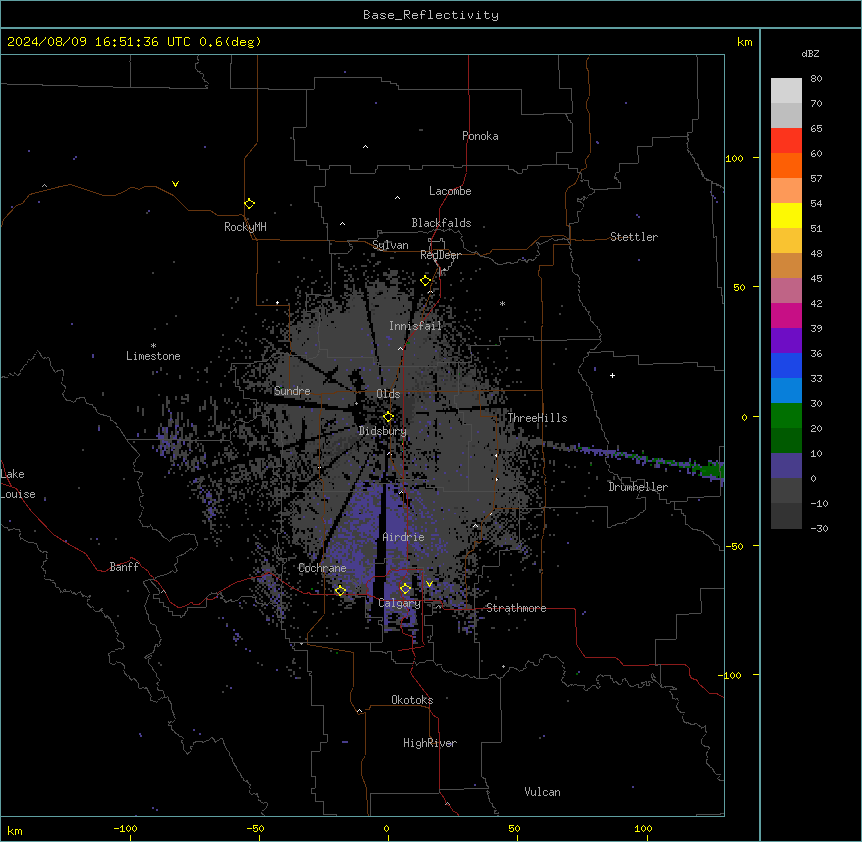Viewport: 862px width, 842px height.
Task: Select the Olds city label
Action: tap(388, 394)
